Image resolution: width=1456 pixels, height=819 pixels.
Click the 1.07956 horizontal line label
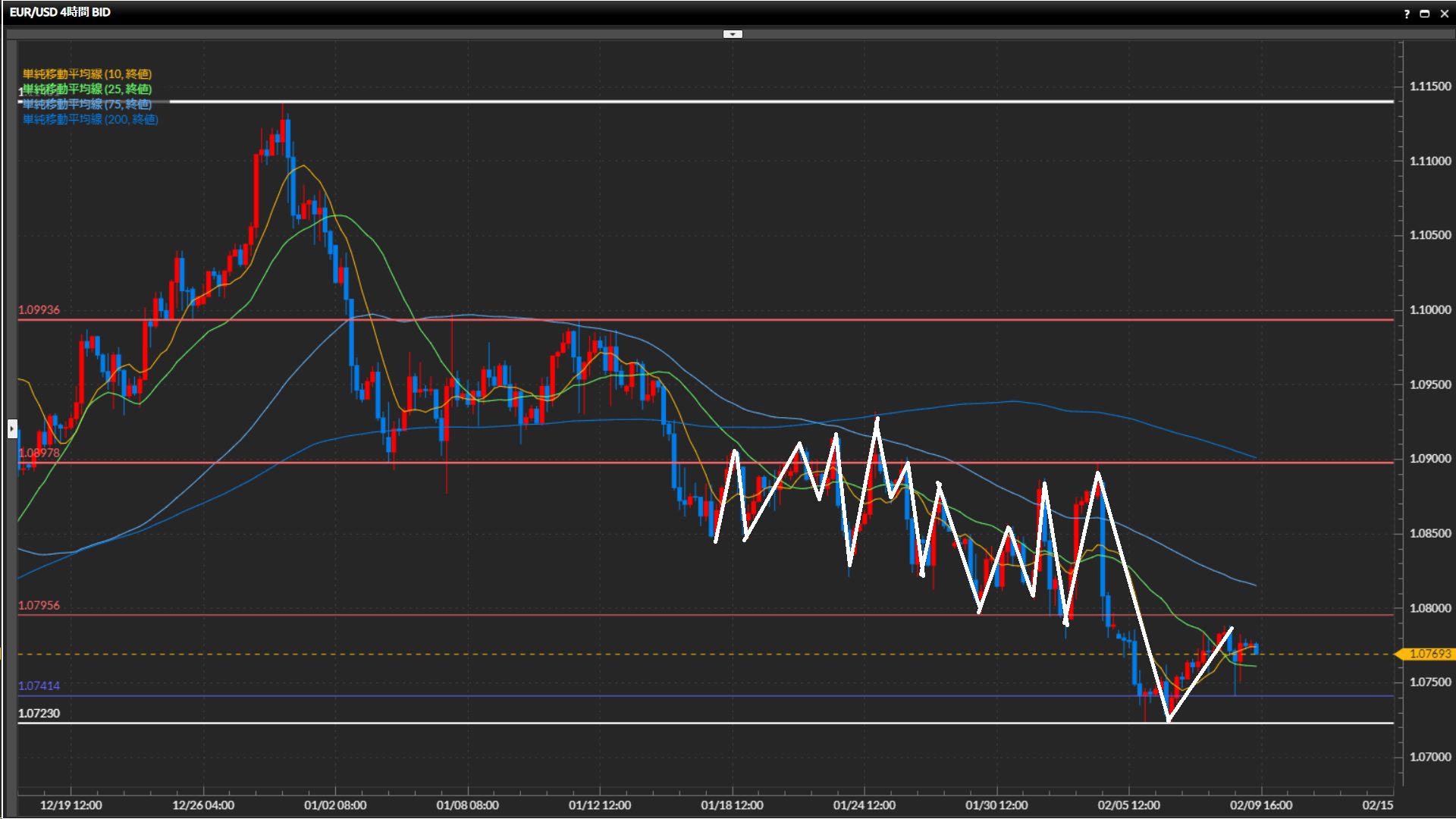pos(39,605)
